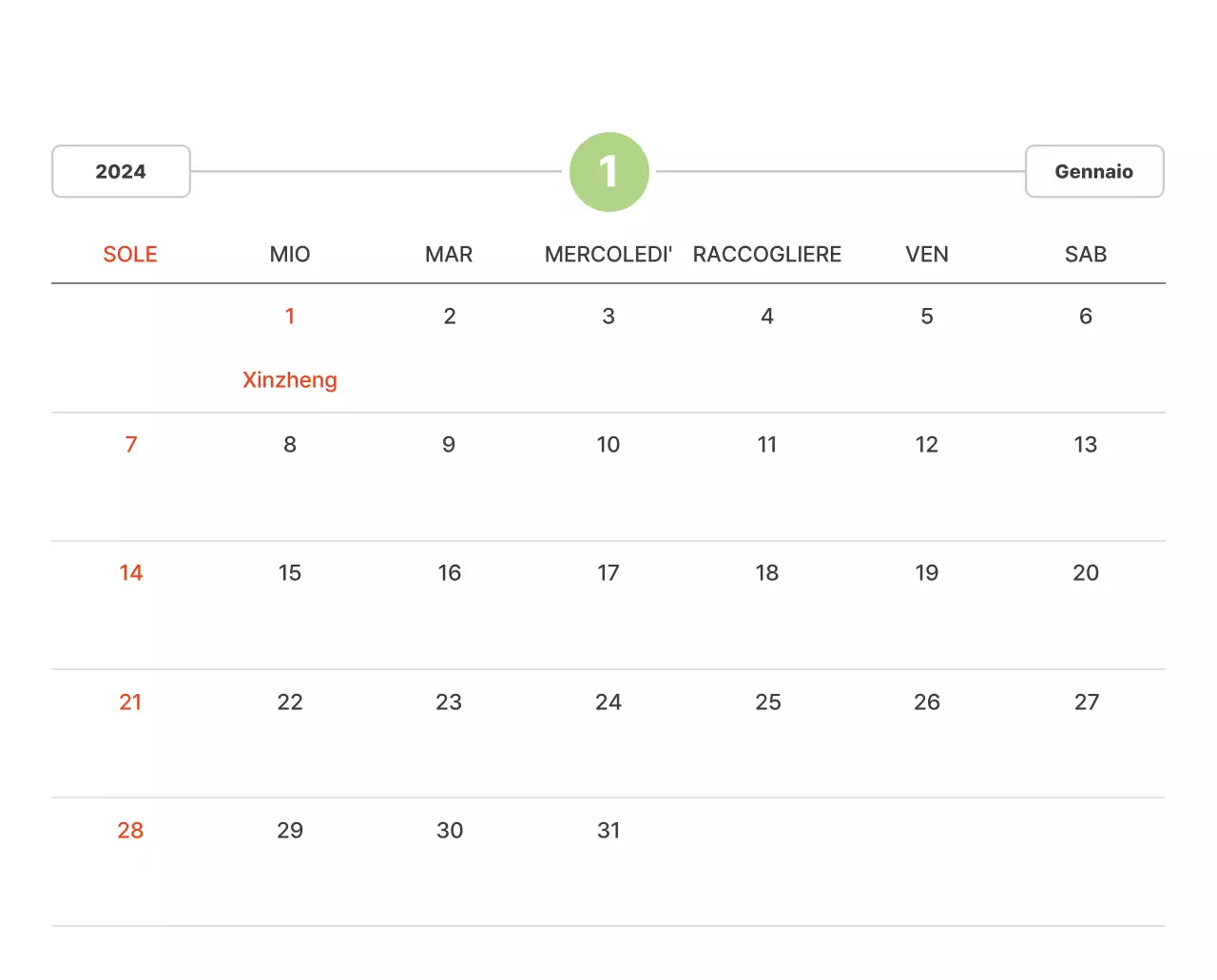Open the Gennaio month selector
The height and width of the screenshot is (980, 1217).
click(1093, 171)
